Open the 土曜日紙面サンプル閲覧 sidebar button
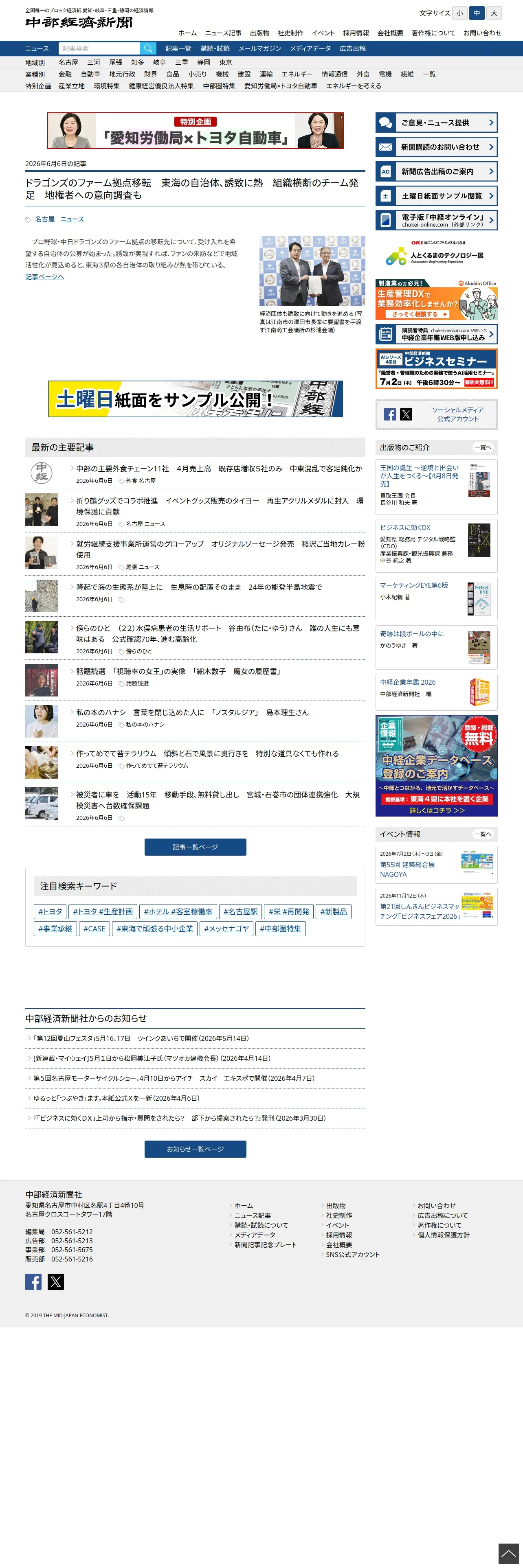The width and height of the screenshot is (523, 1568). click(x=437, y=196)
